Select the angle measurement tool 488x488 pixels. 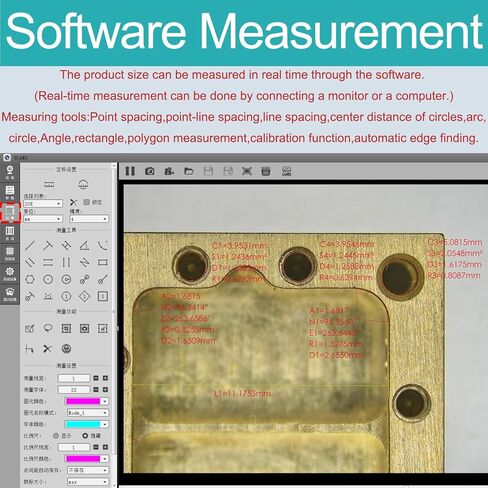coord(85,246)
